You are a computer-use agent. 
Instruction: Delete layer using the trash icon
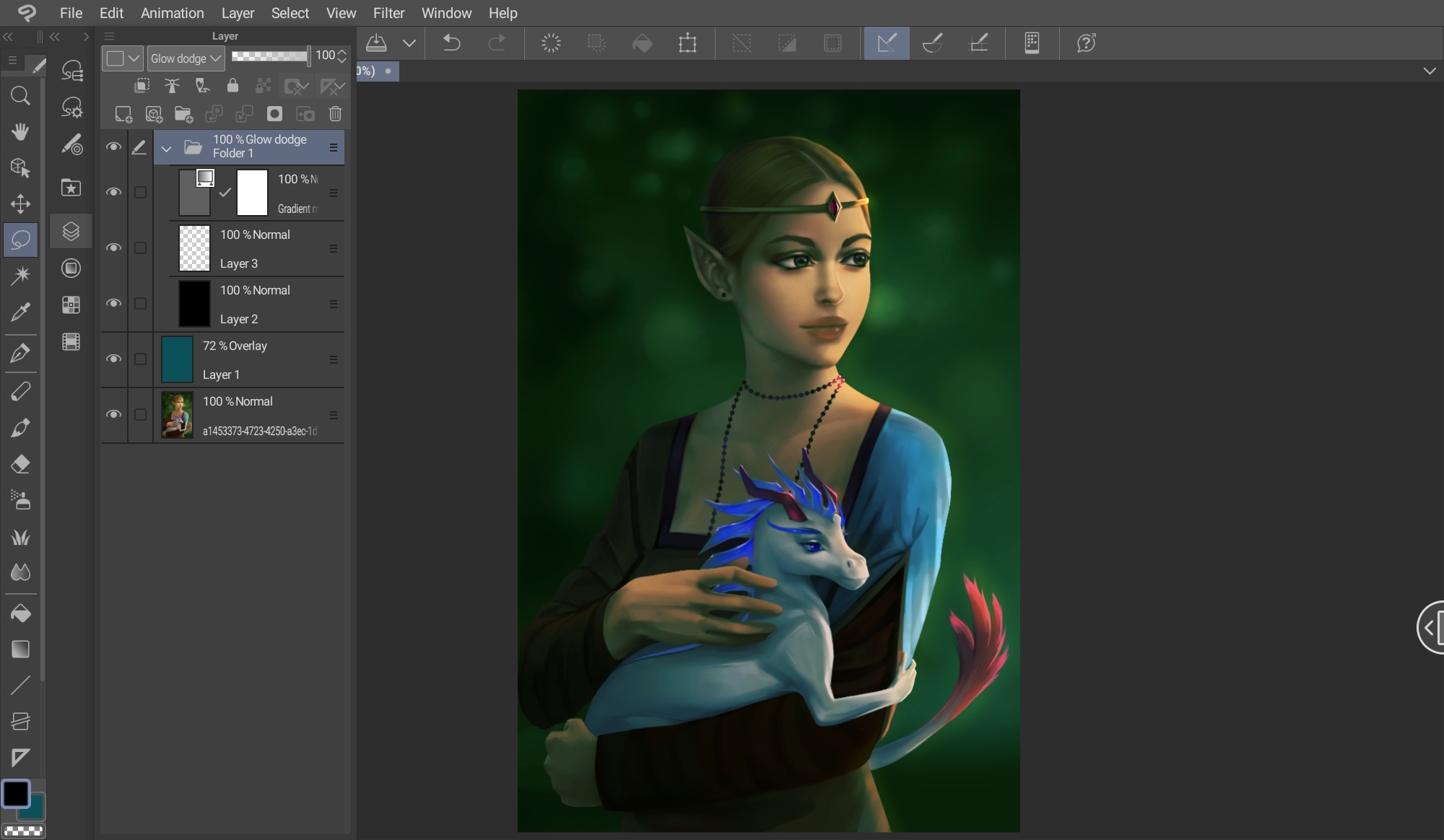pyautogui.click(x=335, y=114)
